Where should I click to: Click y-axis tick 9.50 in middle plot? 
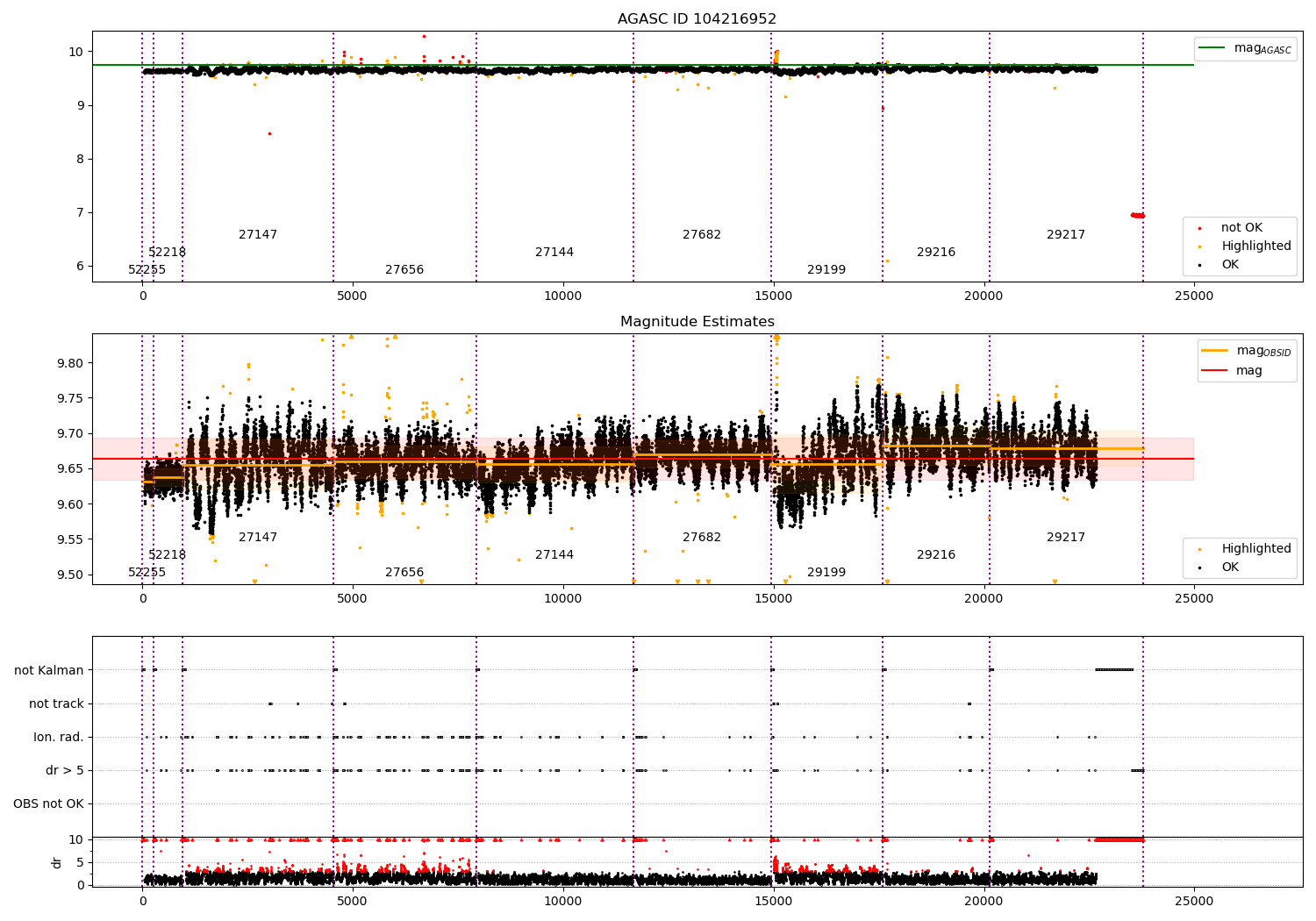pos(72,575)
